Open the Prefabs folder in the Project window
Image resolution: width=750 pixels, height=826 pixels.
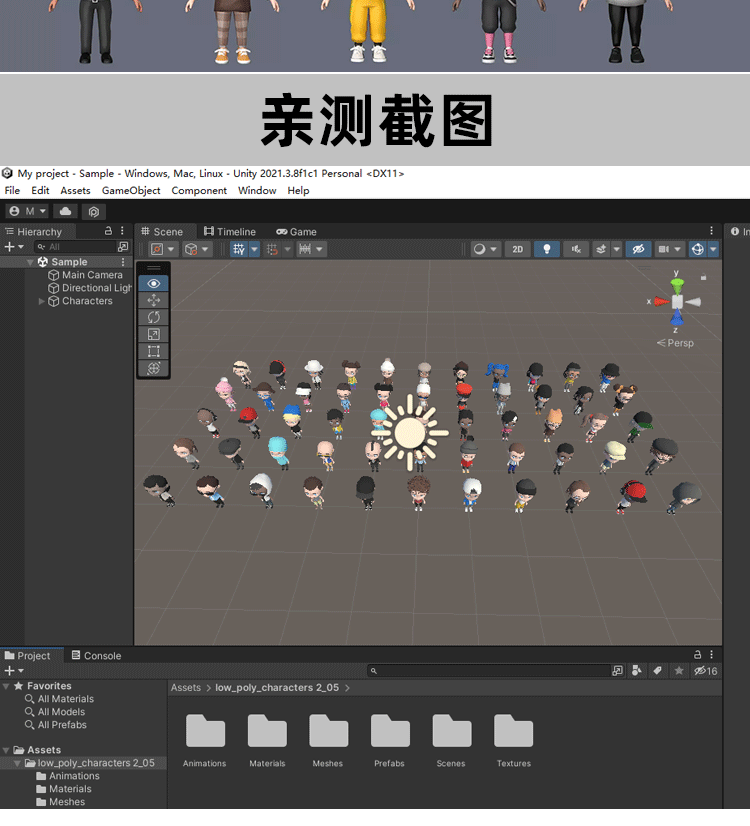coord(389,740)
